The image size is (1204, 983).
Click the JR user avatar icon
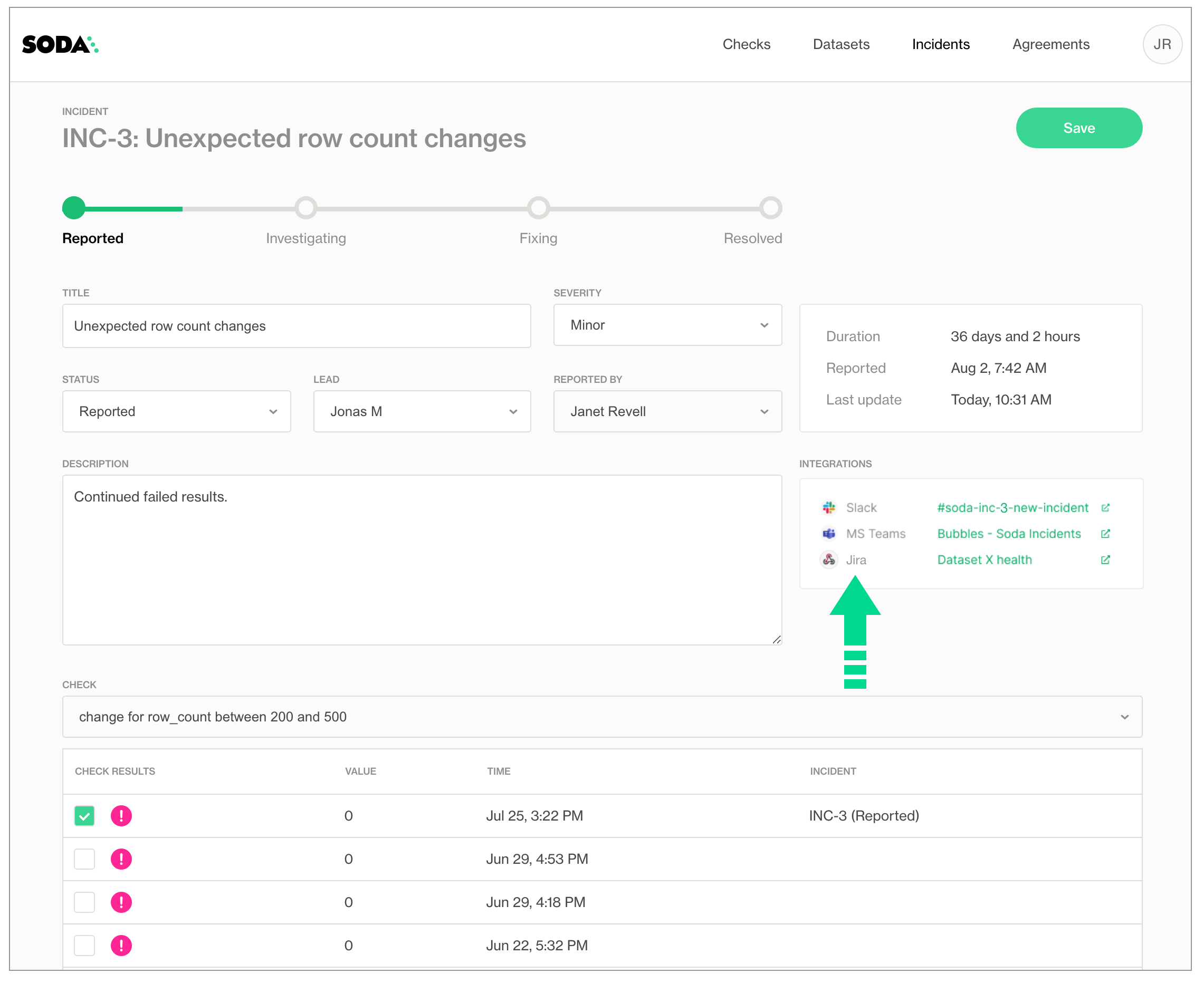pos(1162,44)
